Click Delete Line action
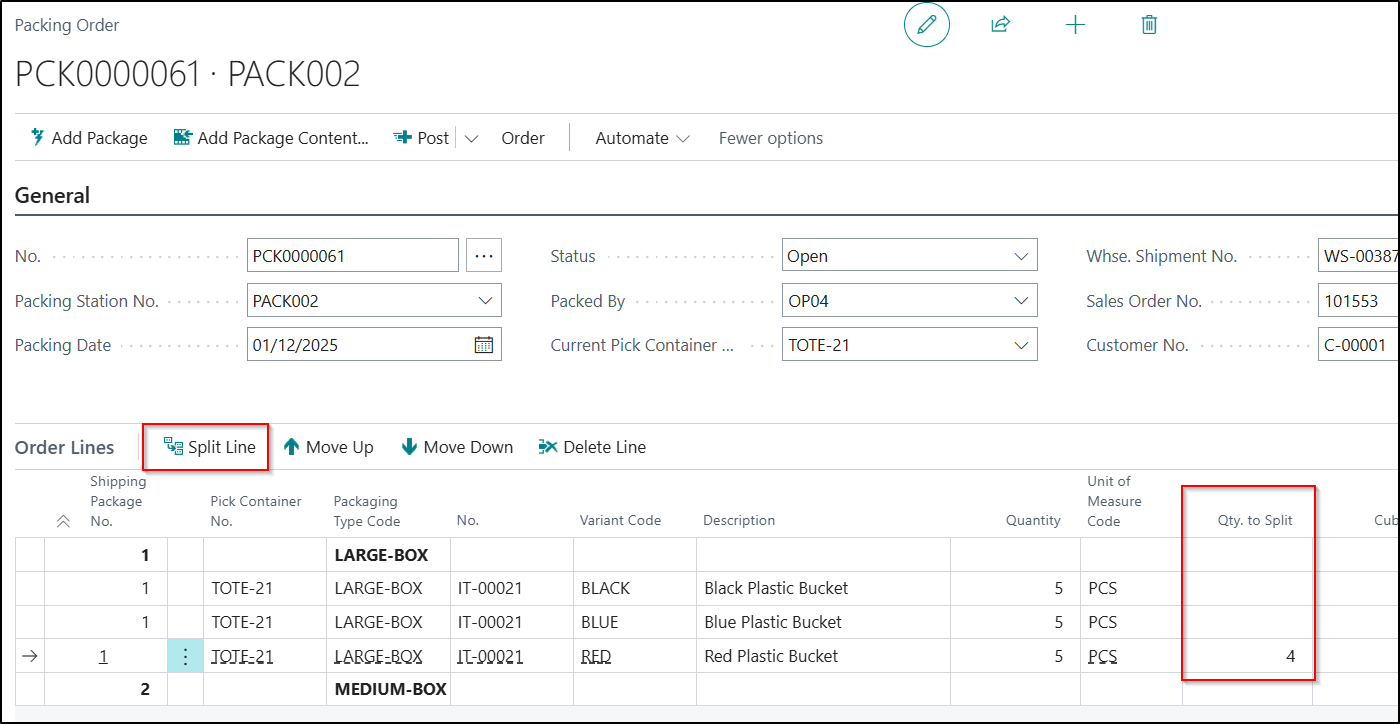 pos(592,447)
